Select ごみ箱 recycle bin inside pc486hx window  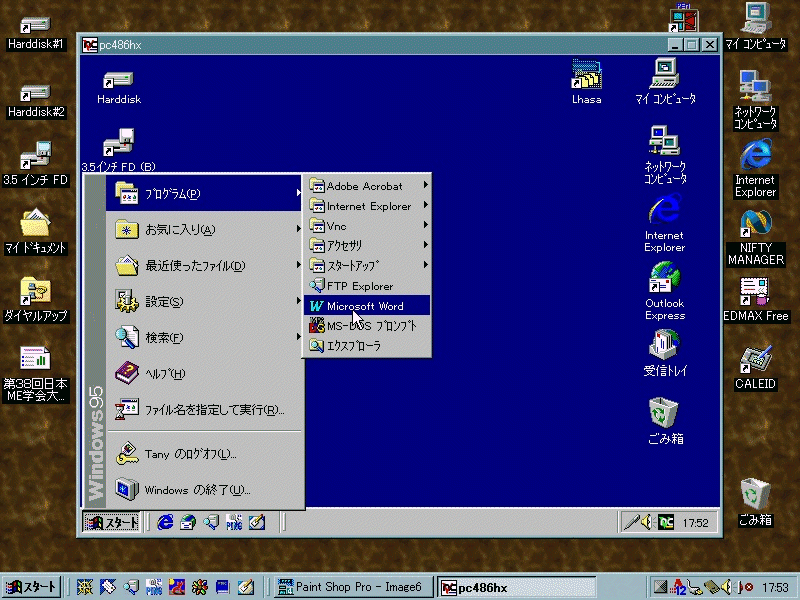click(x=665, y=421)
